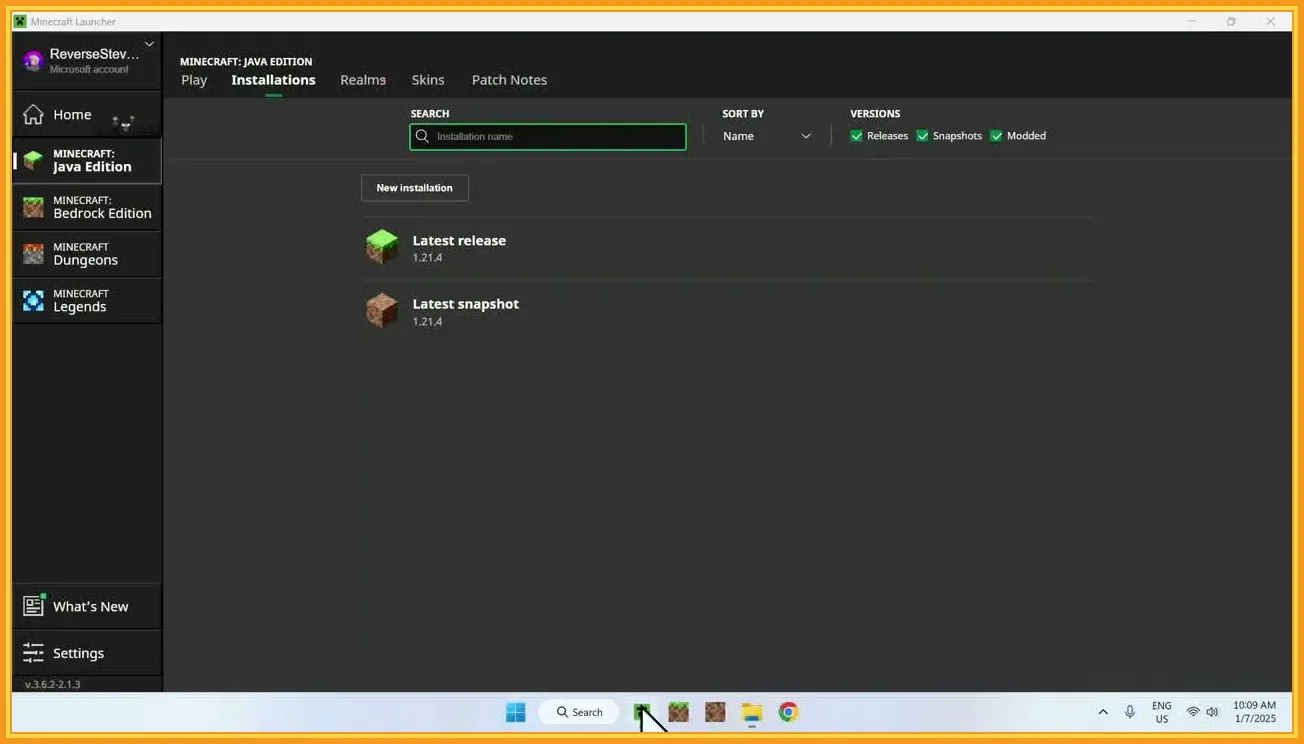Choose Minecraft Legends in sidebar
This screenshot has width=1304, height=744.
[x=87, y=301]
